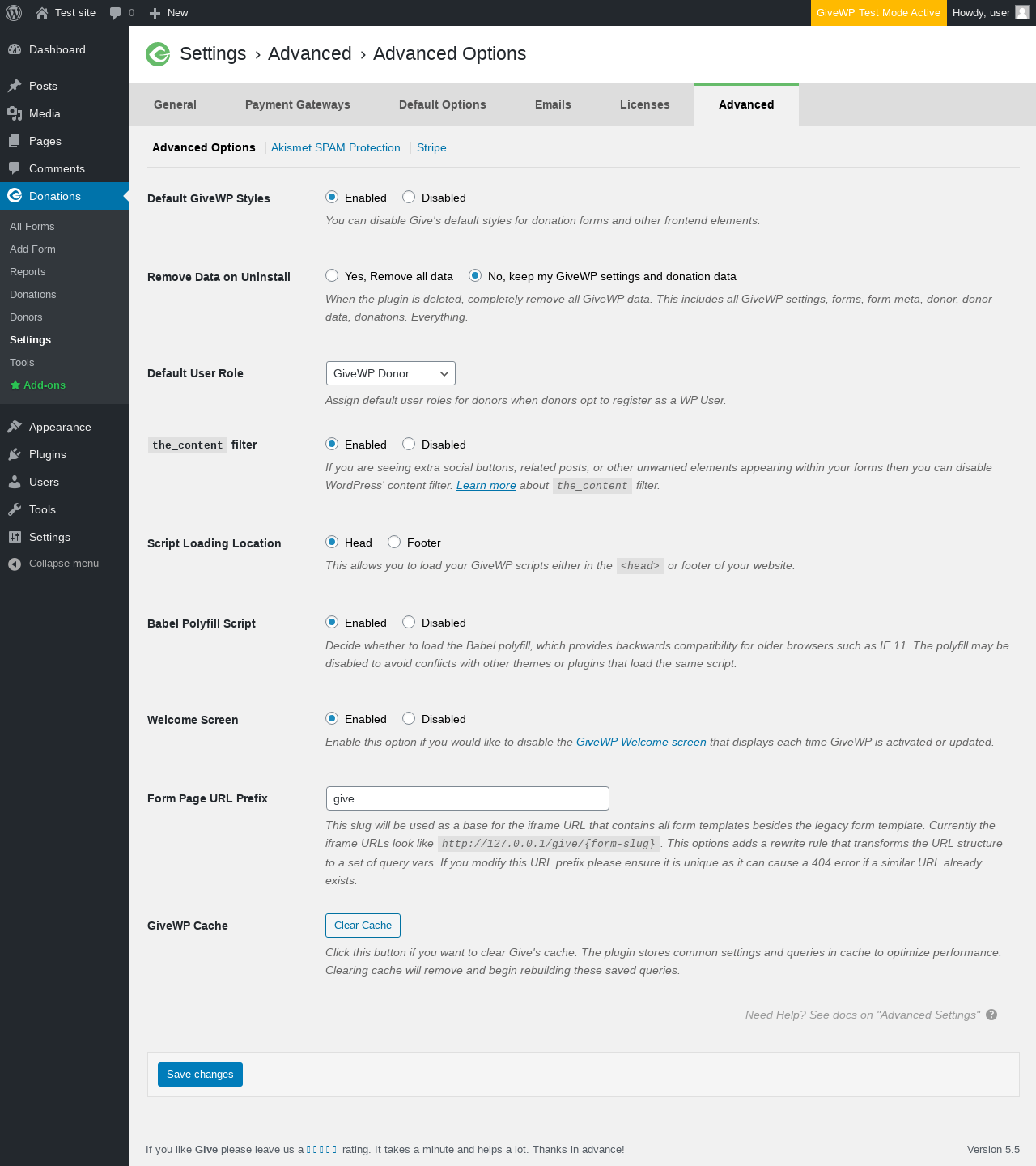Viewport: 1036px width, 1166px height.
Task: Click the Save changes button
Action: click(x=200, y=1075)
